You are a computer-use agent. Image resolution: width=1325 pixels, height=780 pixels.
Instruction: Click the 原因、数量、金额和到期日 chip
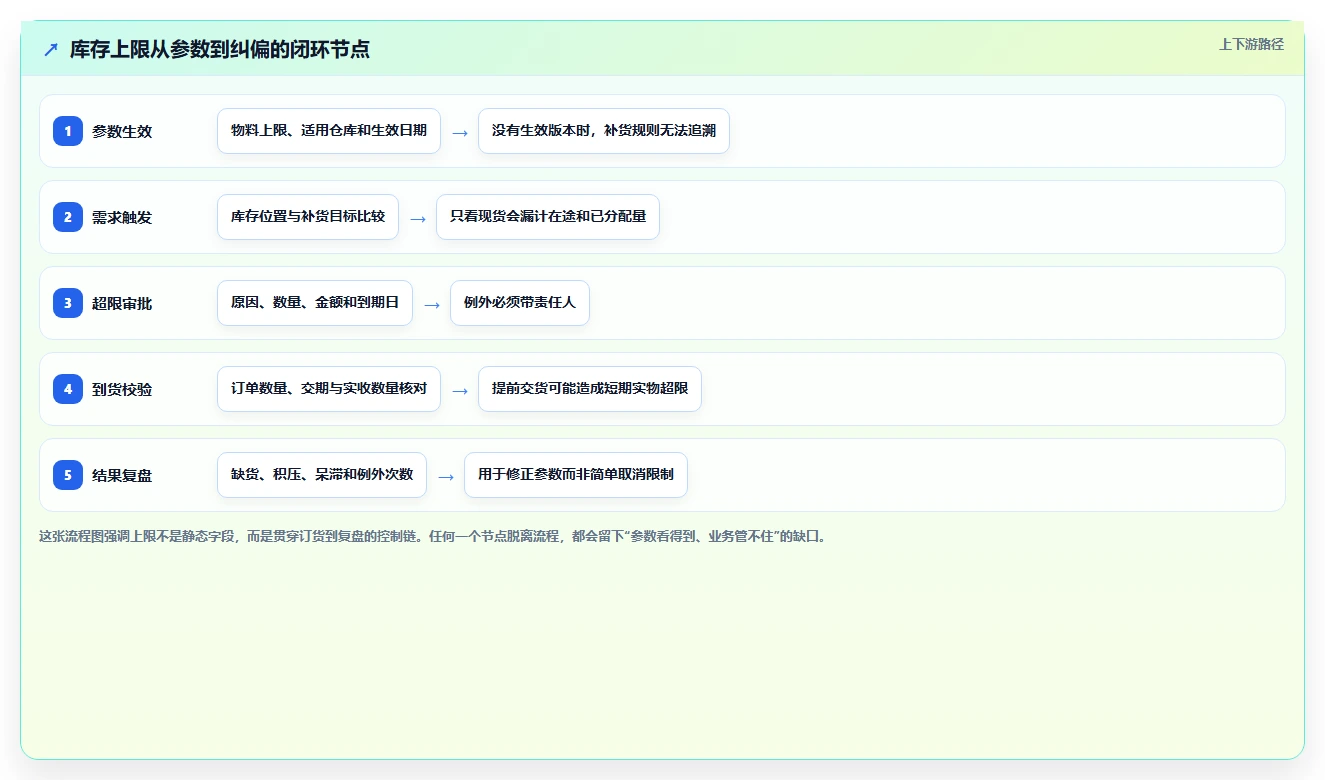[315, 303]
